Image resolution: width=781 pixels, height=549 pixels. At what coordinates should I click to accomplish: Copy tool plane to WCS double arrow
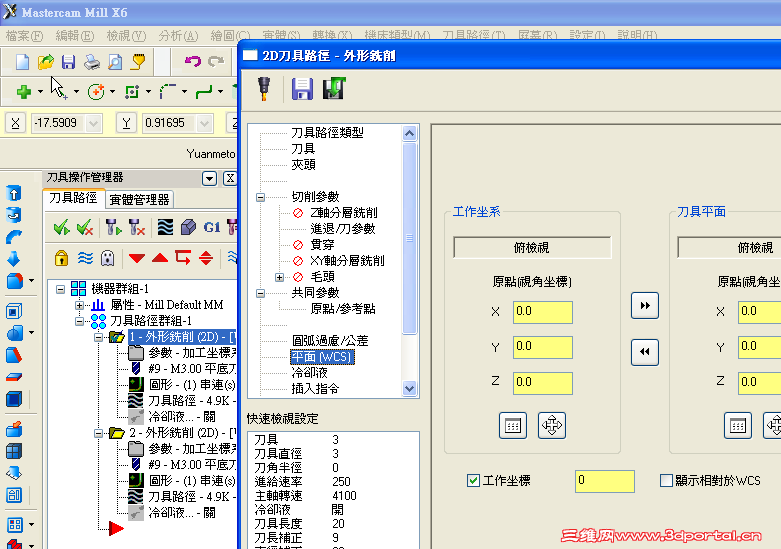(645, 352)
